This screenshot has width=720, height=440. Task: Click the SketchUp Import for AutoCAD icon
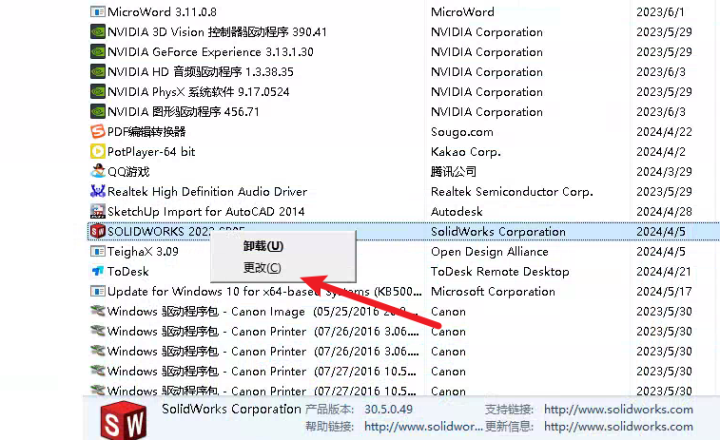pyautogui.click(x=97, y=212)
